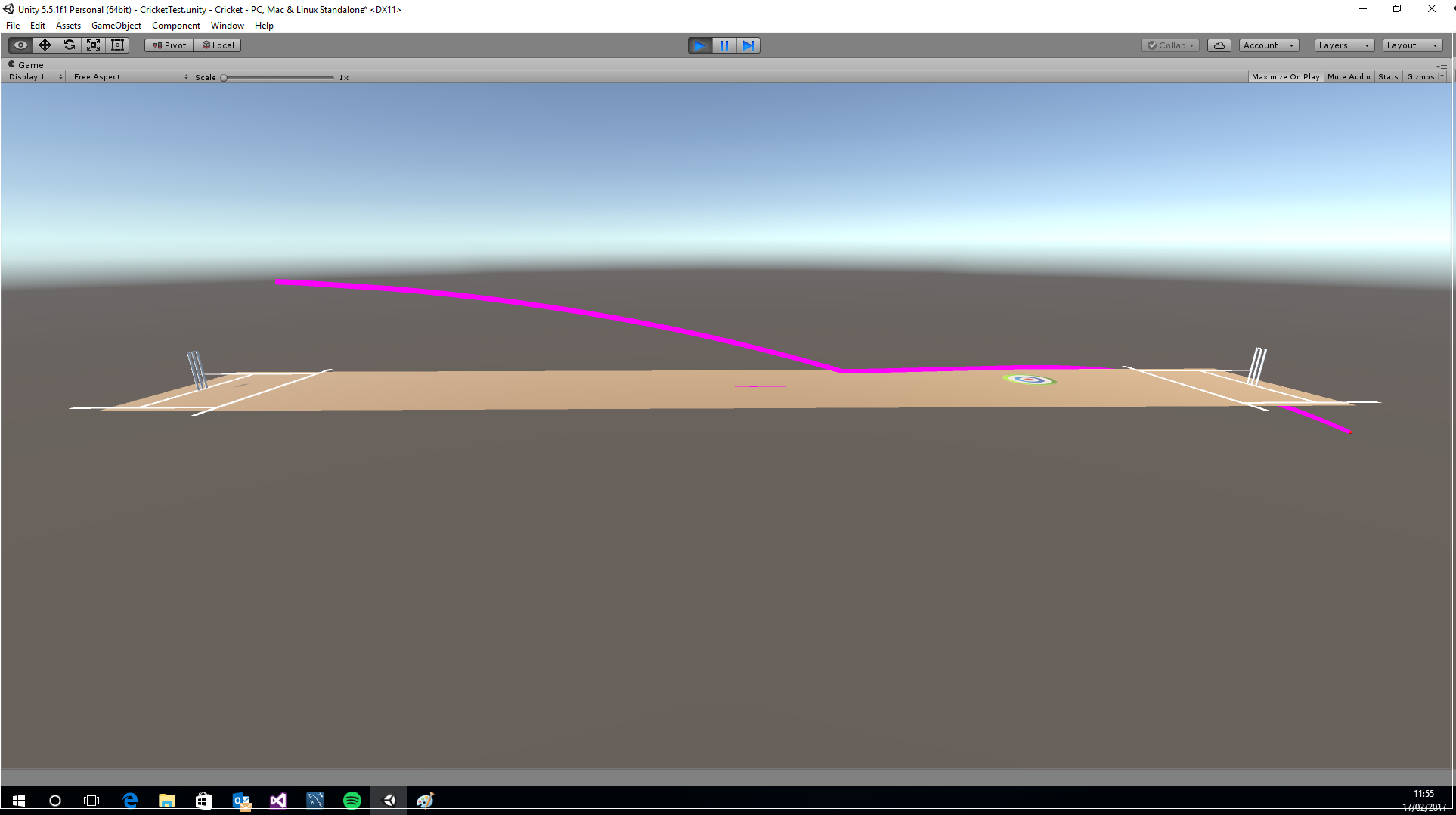Image resolution: width=1456 pixels, height=815 pixels.
Task: Open File Explorer from taskbar
Action: pyautogui.click(x=167, y=801)
